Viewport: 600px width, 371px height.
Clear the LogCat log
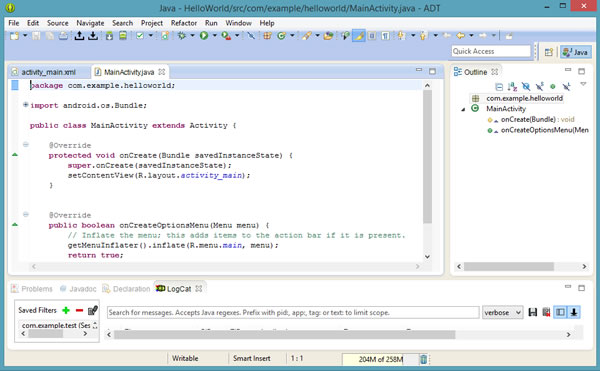546,312
